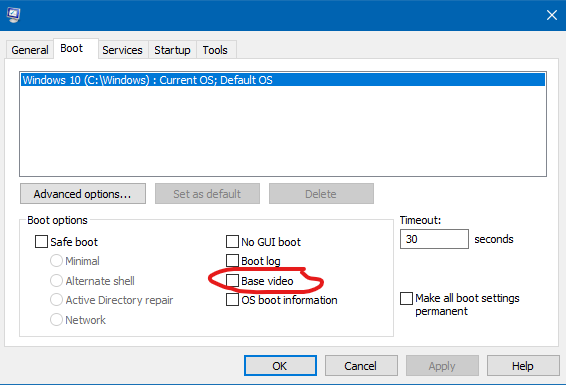Open the Tools tab
Screen dimensions: 566x385
click(x=215, y=50)
